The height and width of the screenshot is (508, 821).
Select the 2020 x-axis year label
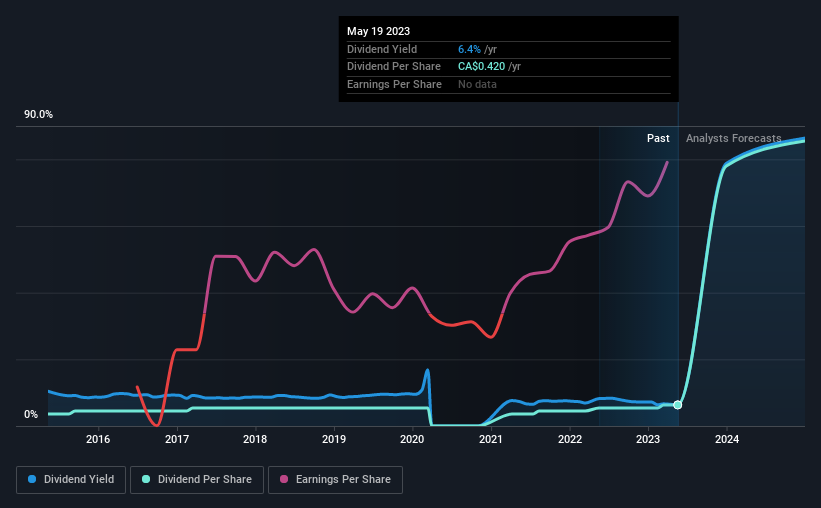point(412,439)
